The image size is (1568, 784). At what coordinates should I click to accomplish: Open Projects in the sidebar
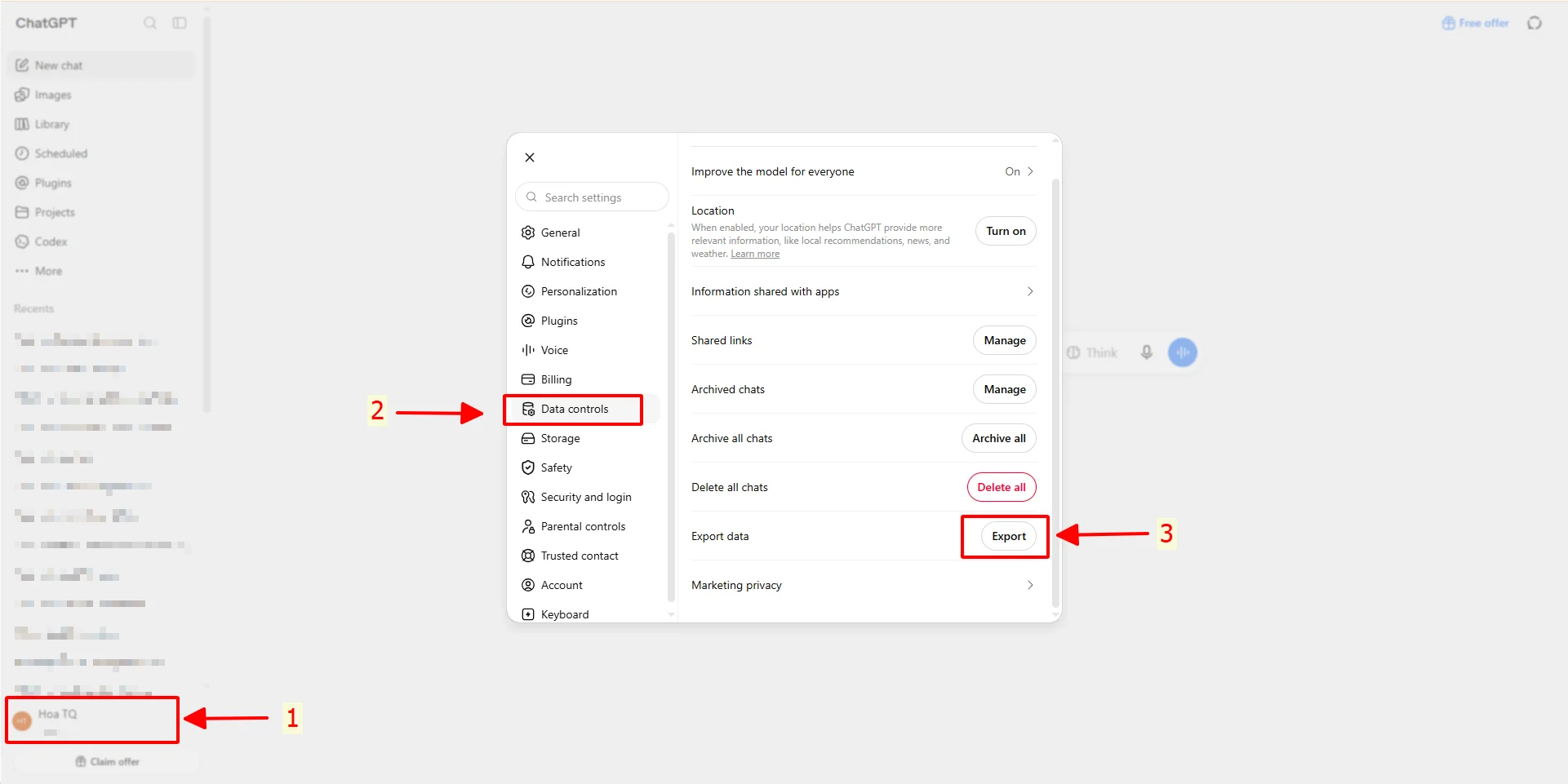(x=101, y=212)
